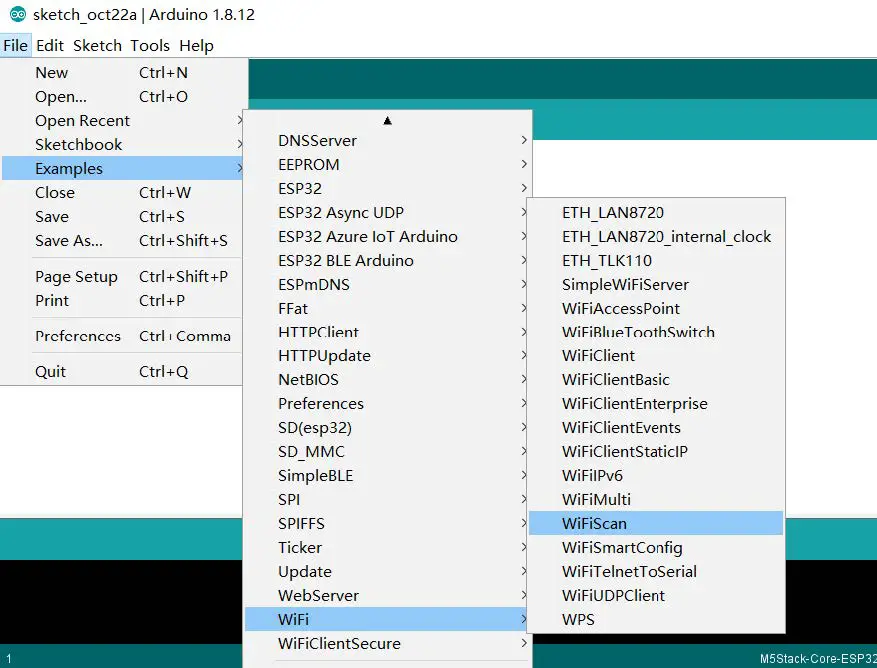Open the WiFiClient example
The width and height of the screenshot is (877, 668).
point(656,356)
